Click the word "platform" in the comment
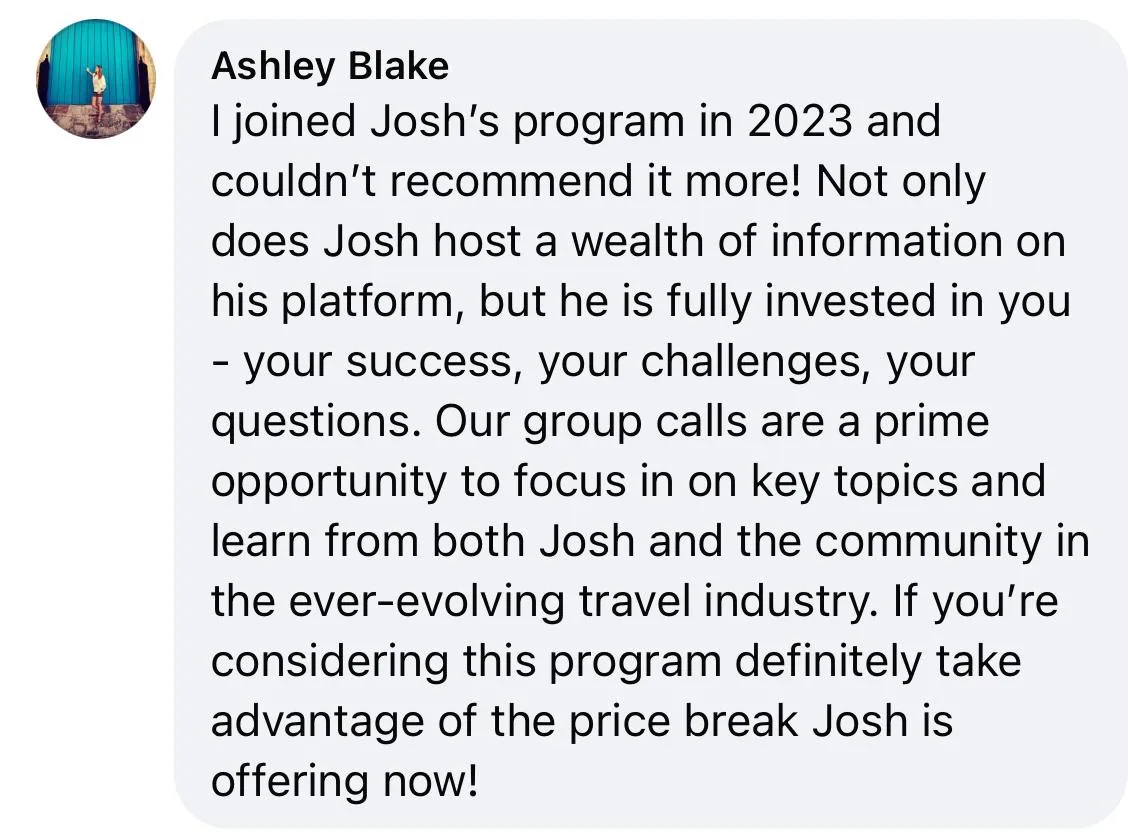The image size is (1147, 840). [368, 301]
